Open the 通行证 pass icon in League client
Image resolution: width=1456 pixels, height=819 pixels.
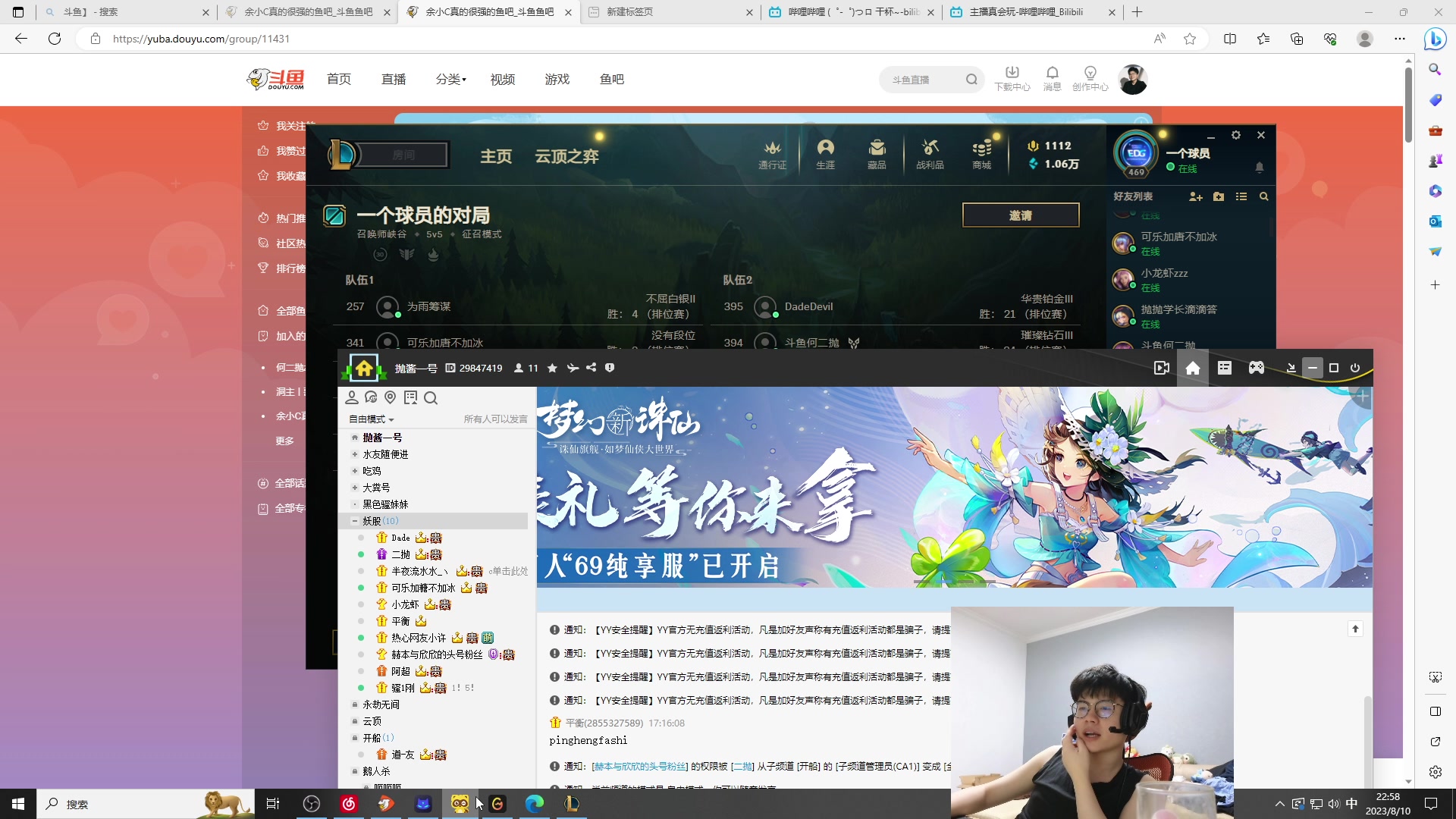point(772,154)
